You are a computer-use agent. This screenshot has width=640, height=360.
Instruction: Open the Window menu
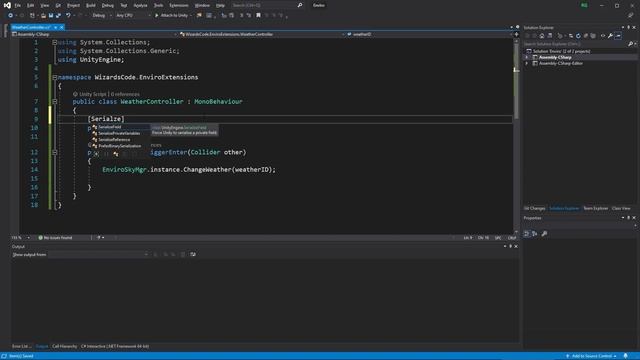tap(202, 5)
